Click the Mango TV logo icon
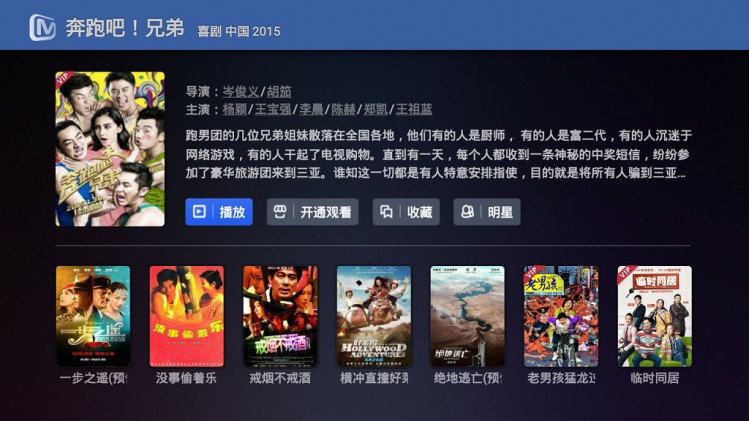Image resolution: width=749 pixels, height=421 pixels. tap(42, 27)
